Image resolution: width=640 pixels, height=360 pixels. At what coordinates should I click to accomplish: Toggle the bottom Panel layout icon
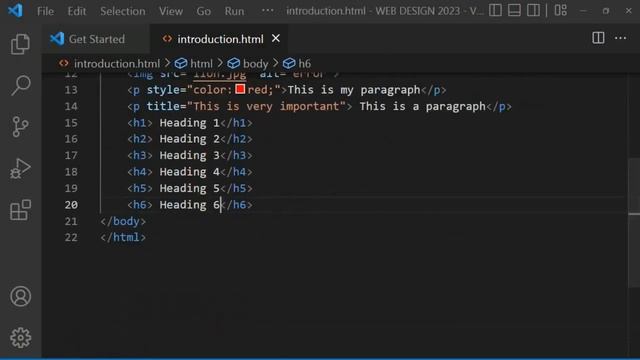[x=514, y=10]
